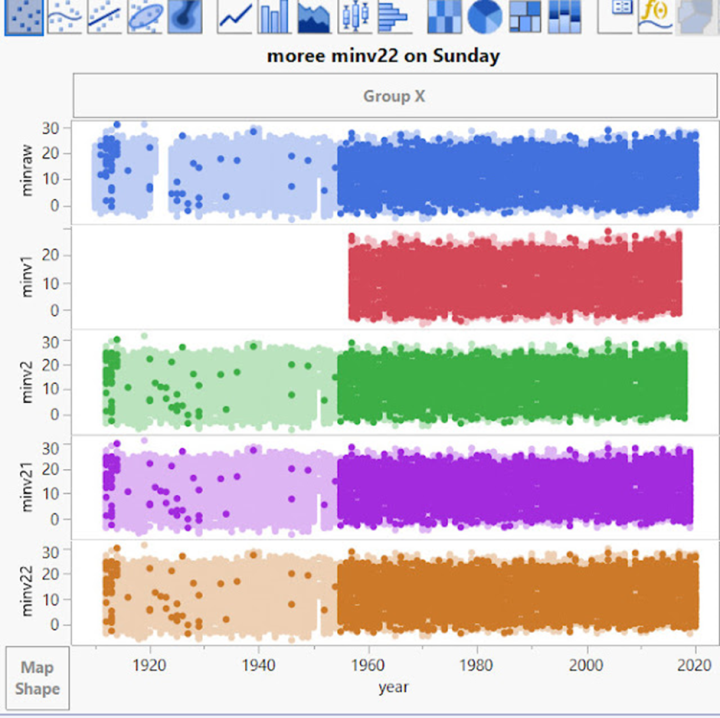Select the Contour element icon

(183, 15)
